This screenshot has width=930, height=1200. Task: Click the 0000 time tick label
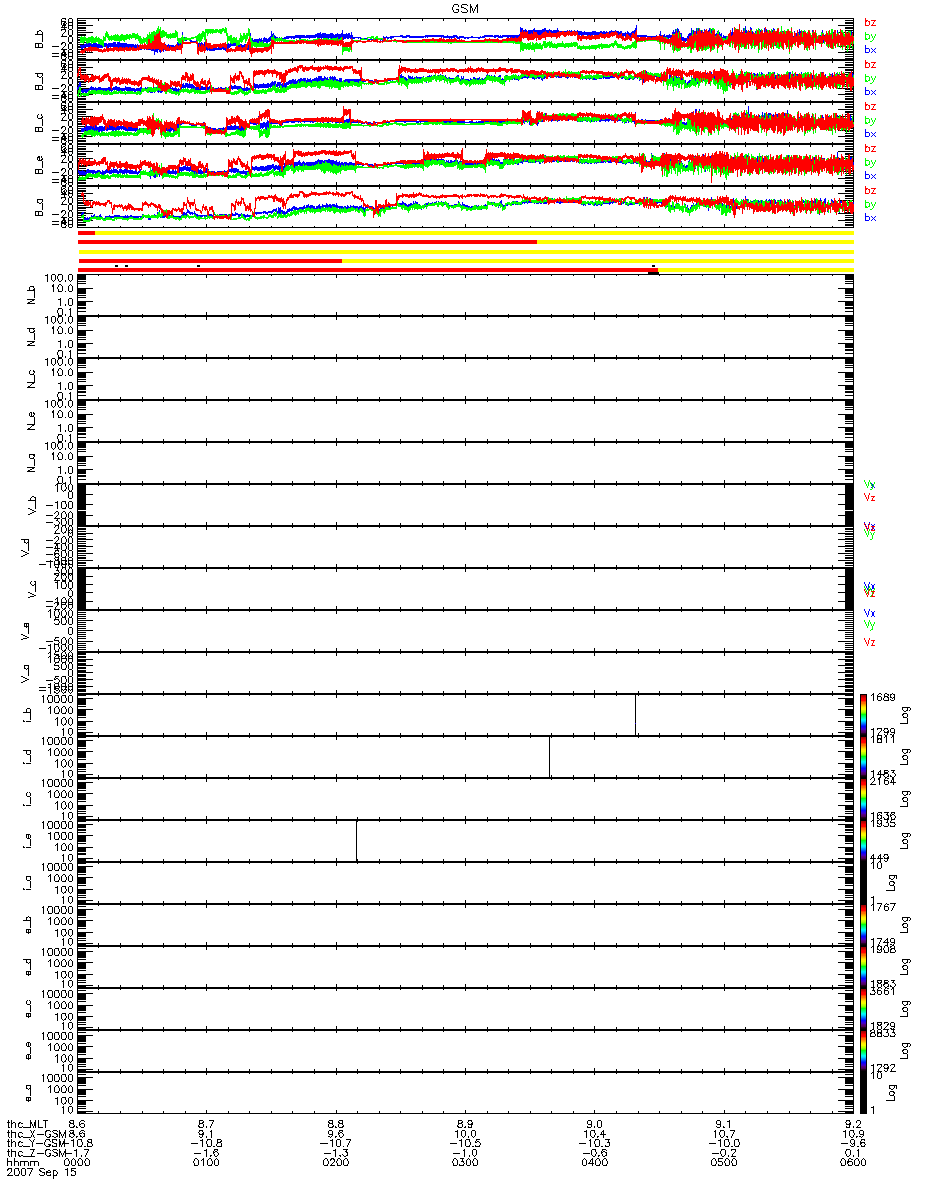pyautogui.click(x=78, y=1163)
